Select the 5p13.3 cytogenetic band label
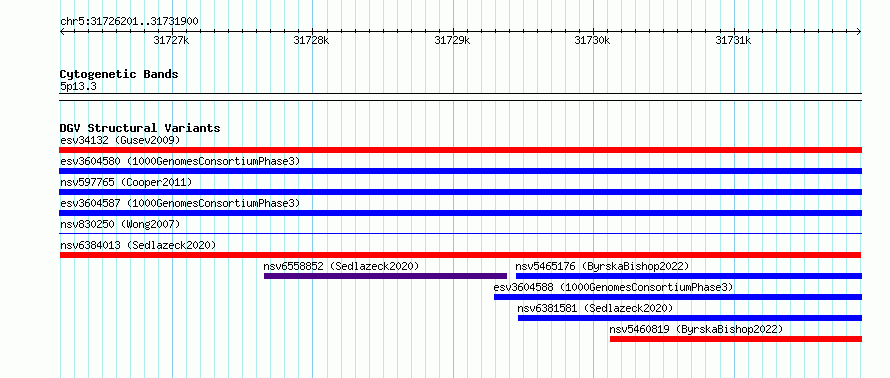The width and height of the screenshot is (890, 378). coord(78,87)
